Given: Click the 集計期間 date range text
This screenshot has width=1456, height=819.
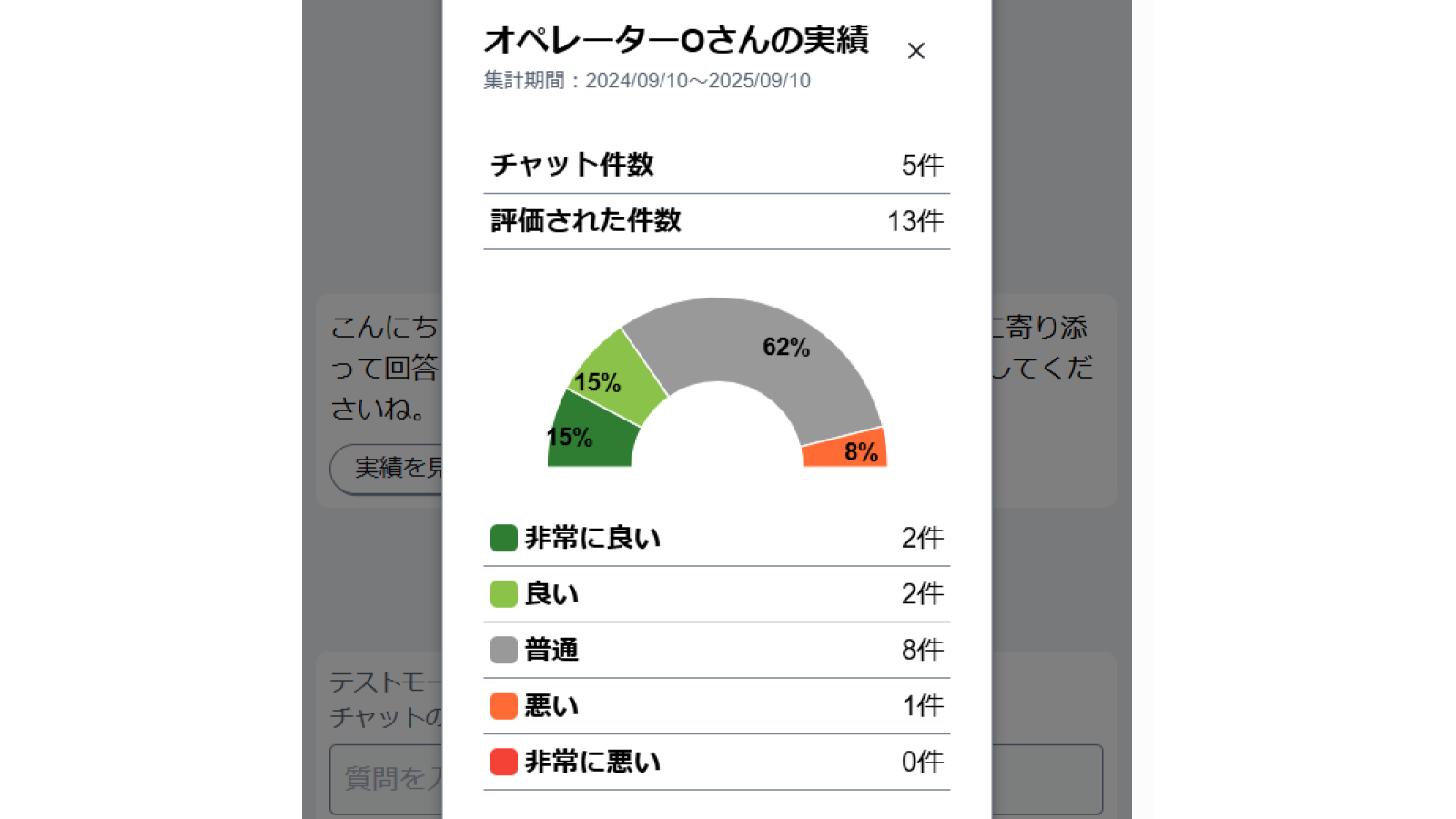Looking at the screenshot, I should [646, 81].
